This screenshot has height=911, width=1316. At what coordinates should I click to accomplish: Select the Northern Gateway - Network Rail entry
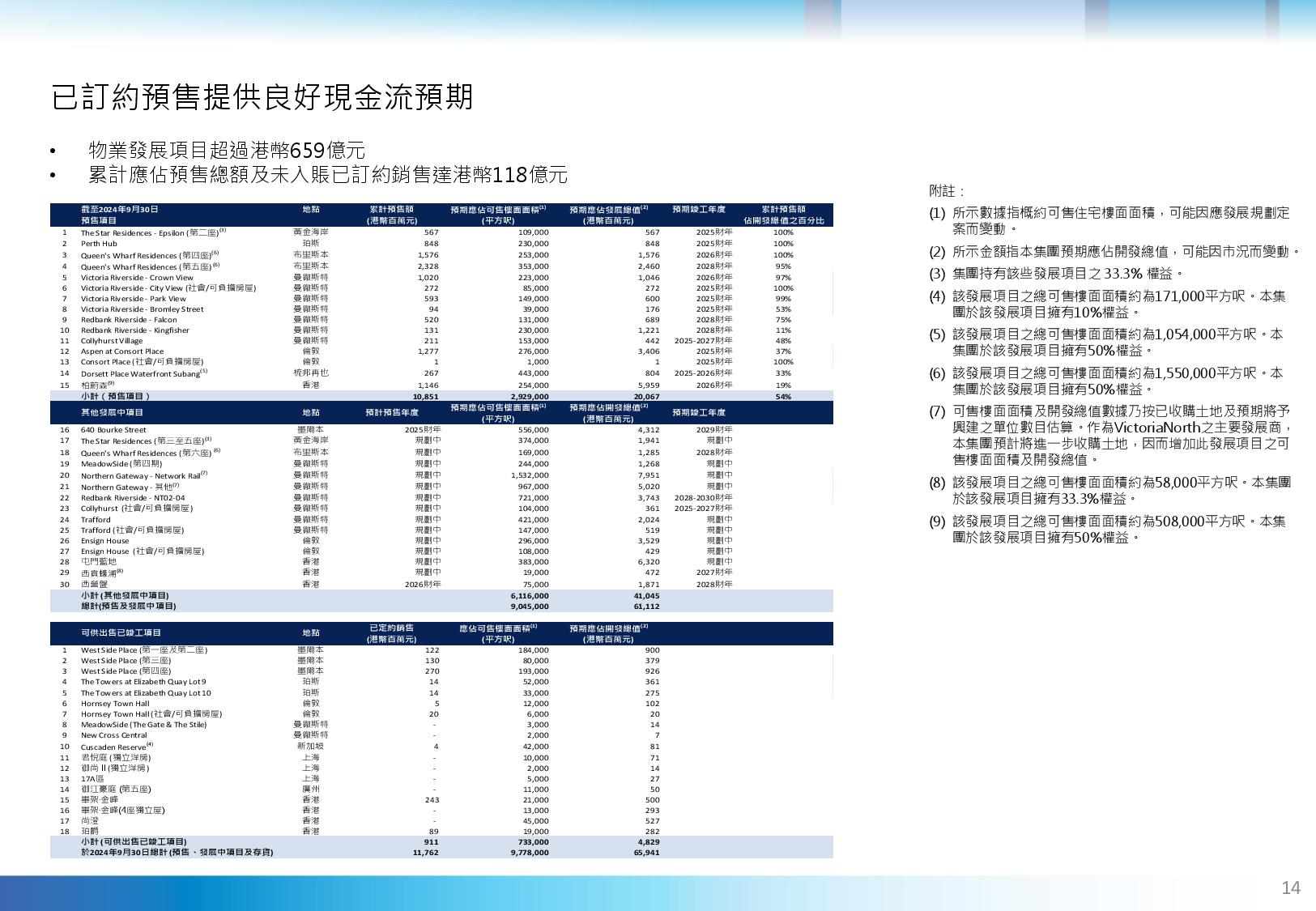(x=143, y=476)
